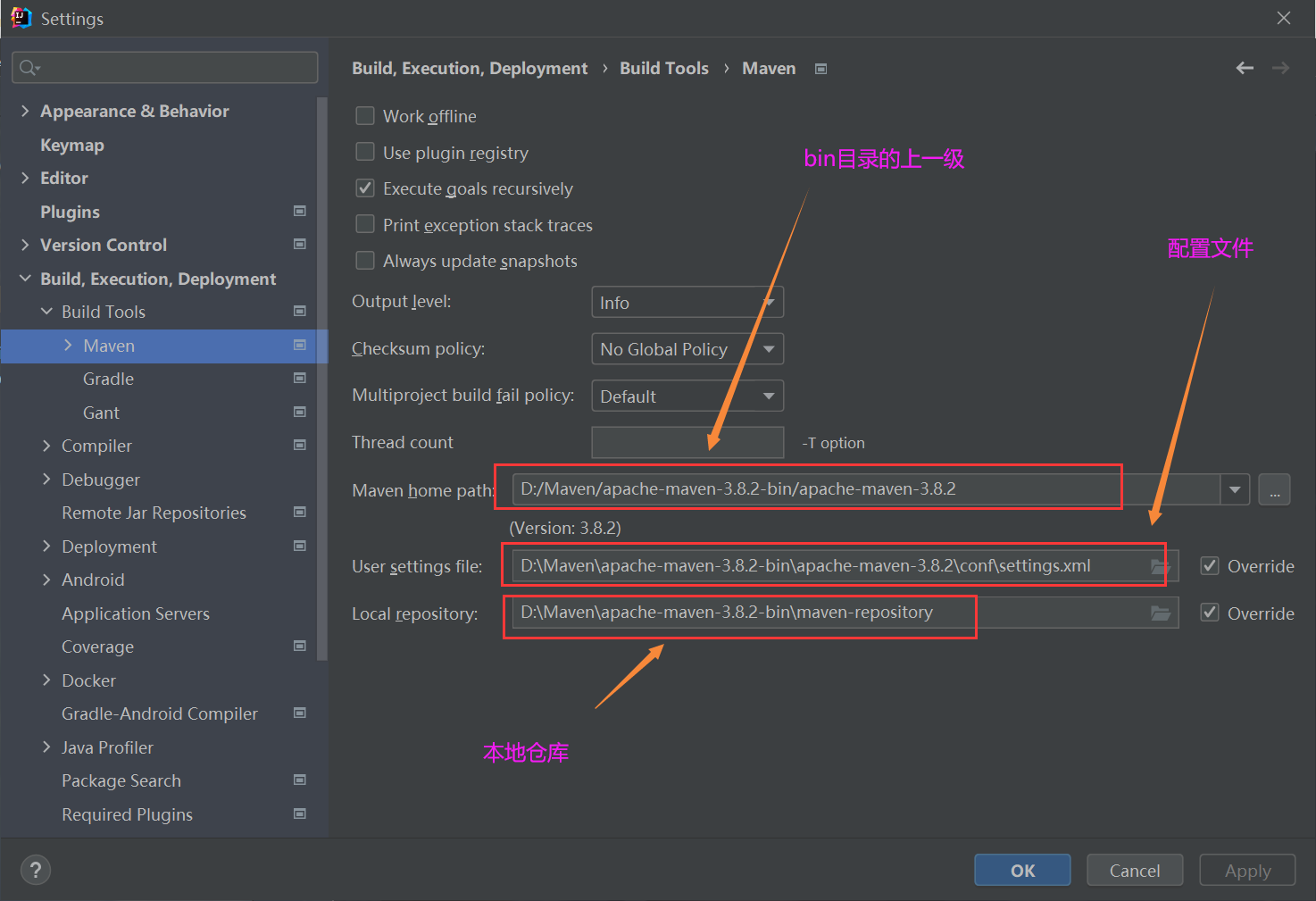
Task: Click the project icon in Build Tools row
Action: [x=300, y=311]
